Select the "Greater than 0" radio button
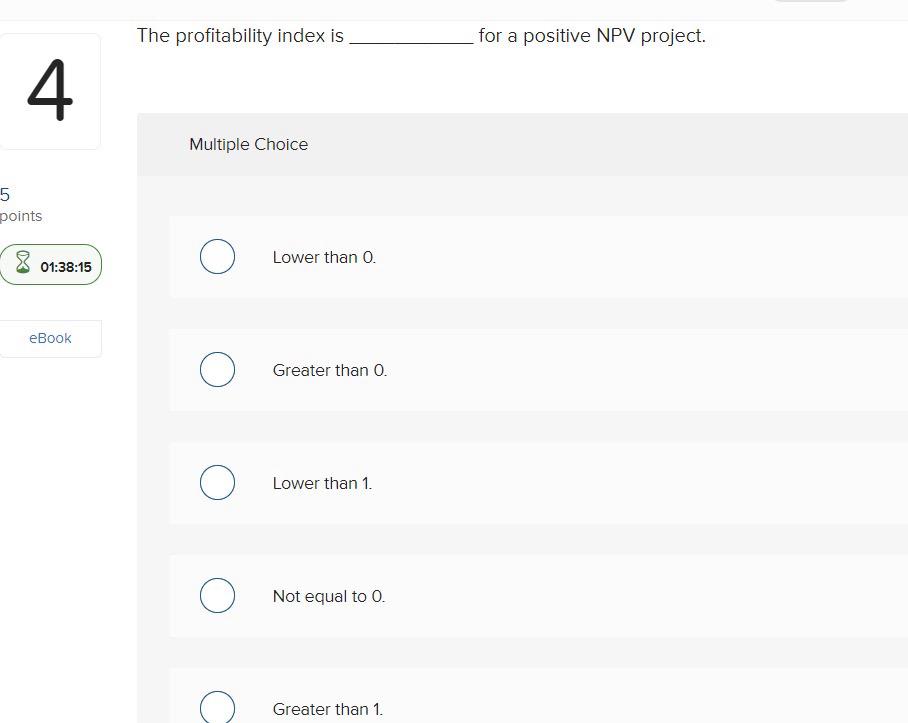The width and height of the screenshot is (908, 723). [217, 369]
